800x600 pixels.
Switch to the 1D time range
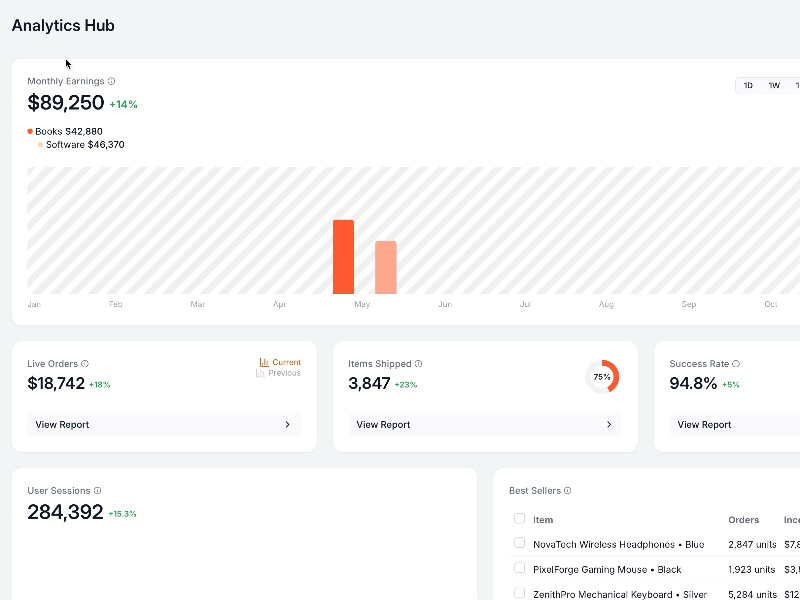(748, 86)
